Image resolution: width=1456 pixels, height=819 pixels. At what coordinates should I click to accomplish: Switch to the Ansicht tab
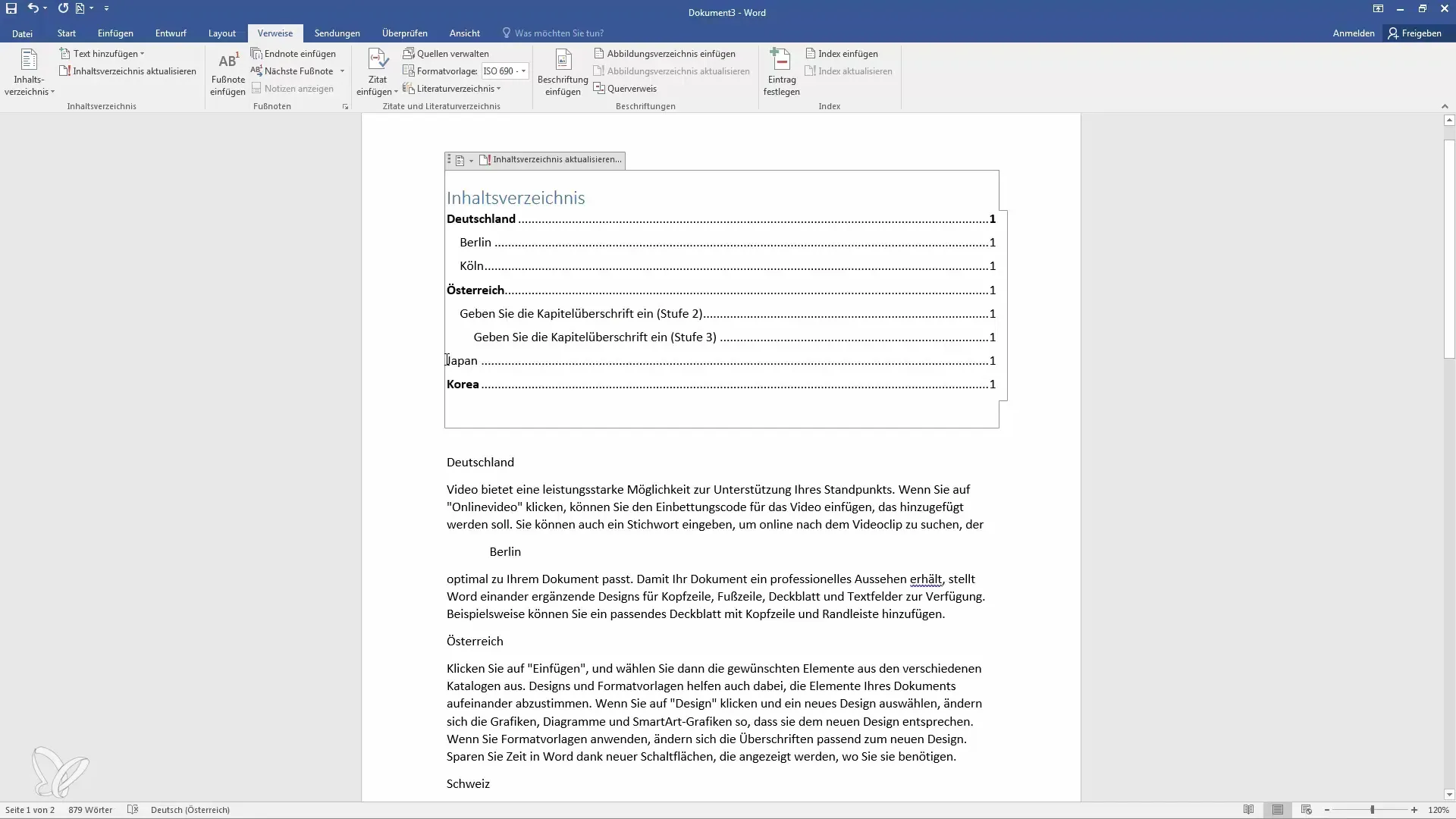point(465,33)
